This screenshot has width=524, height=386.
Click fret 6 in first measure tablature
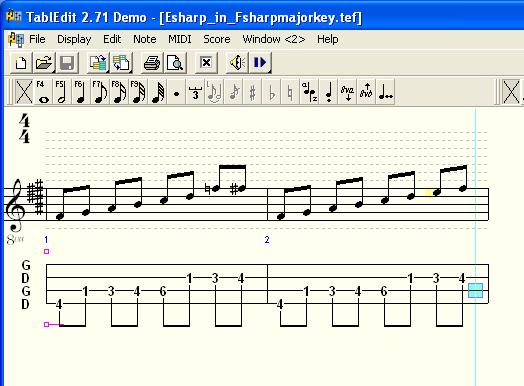163,291
